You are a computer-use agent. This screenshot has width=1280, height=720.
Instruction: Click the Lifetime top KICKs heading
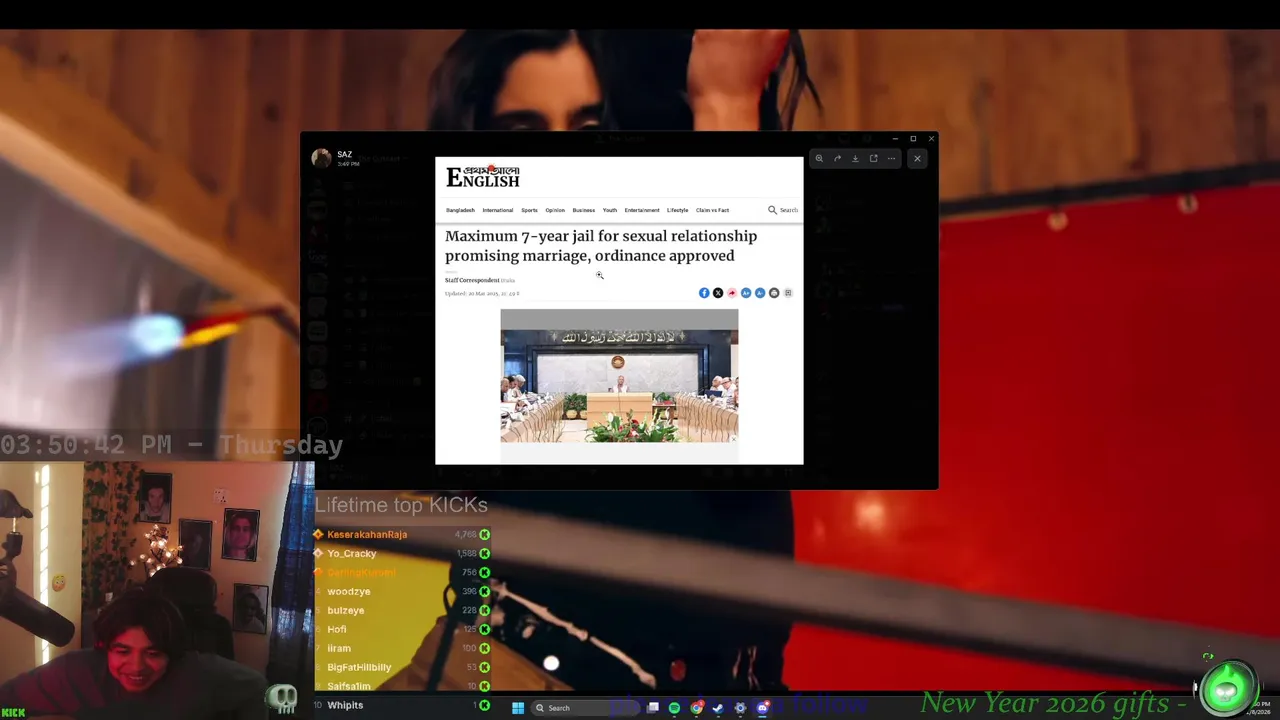[x=401, y=505]
